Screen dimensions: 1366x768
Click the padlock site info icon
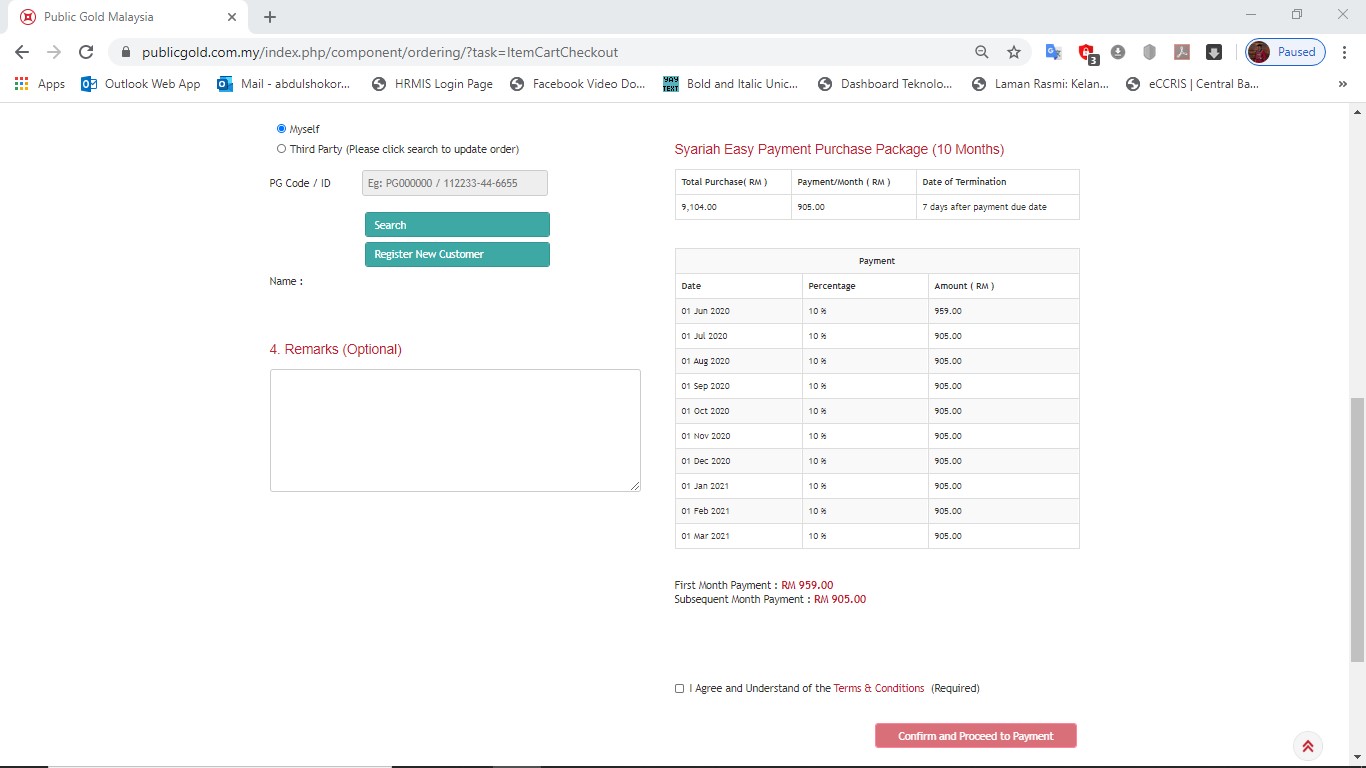pos(125,52)
